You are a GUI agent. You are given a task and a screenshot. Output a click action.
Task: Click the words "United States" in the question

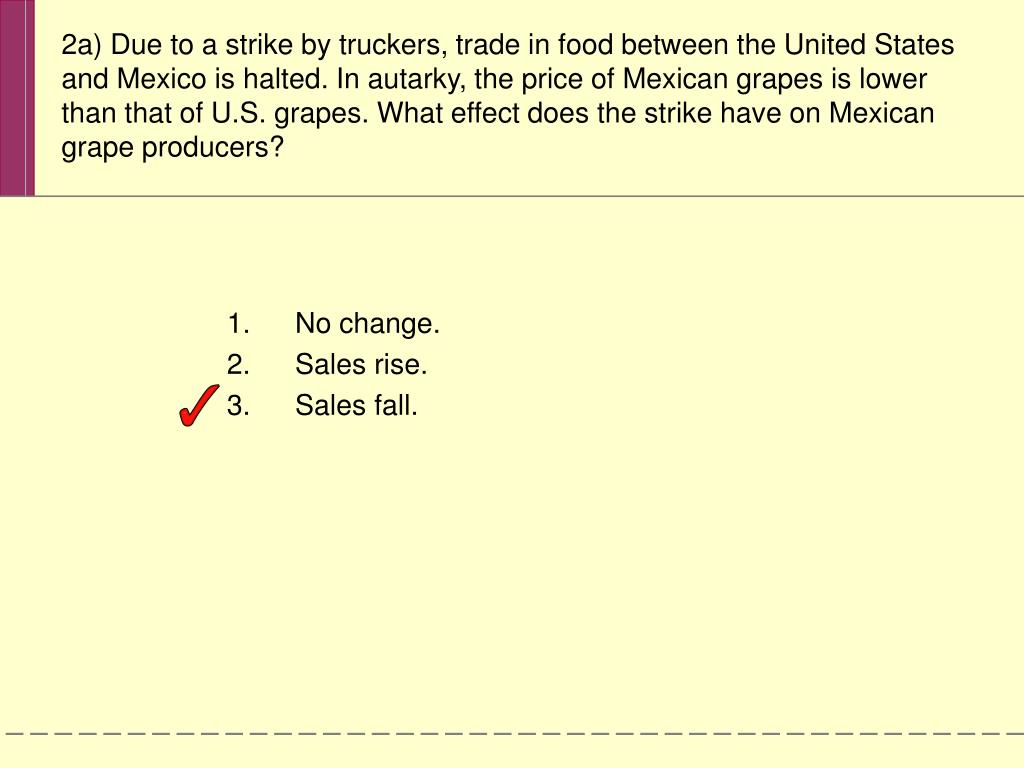click(x=869, y=44)
